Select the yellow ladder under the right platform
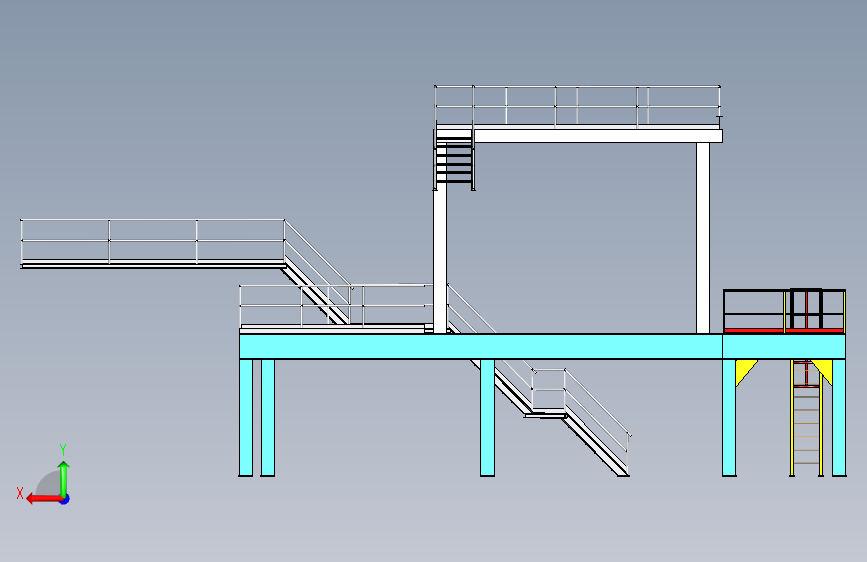The height and width of the screenshot is (562, 867). (x=806, y=418)
